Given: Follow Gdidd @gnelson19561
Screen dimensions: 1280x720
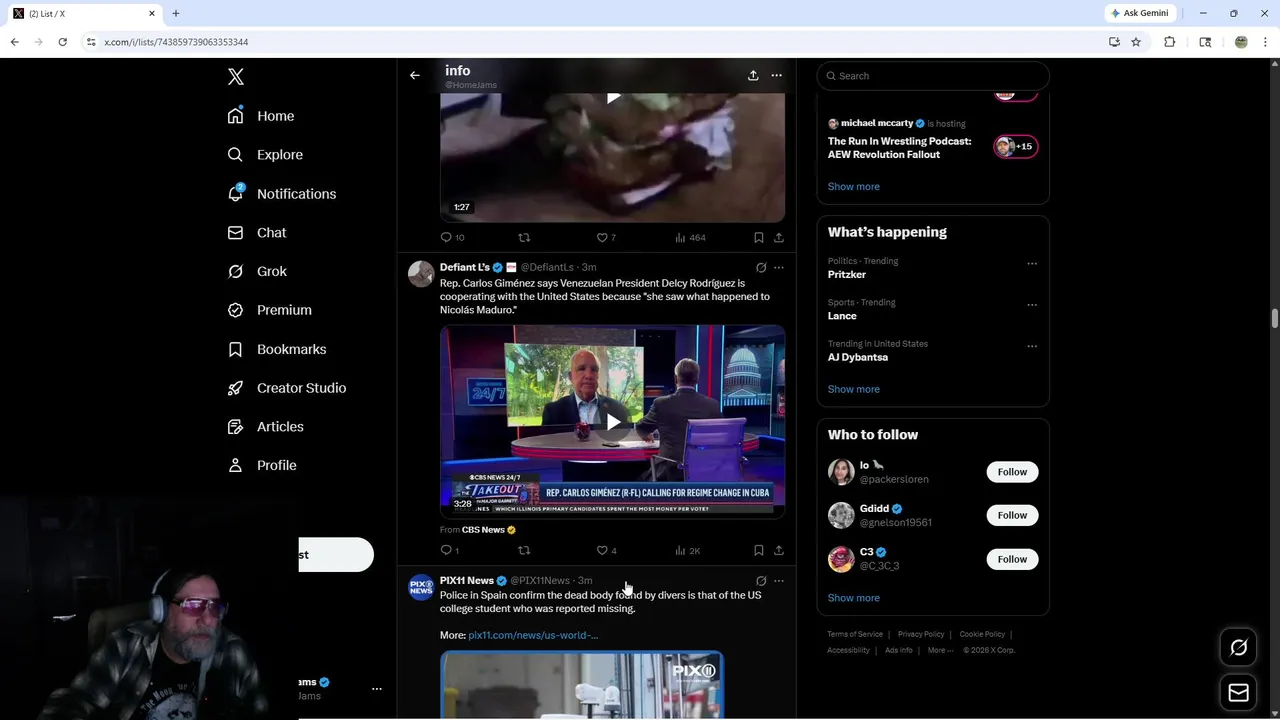Looking at the screenshot, I should pyautogui.click(x=1012, y=515).
